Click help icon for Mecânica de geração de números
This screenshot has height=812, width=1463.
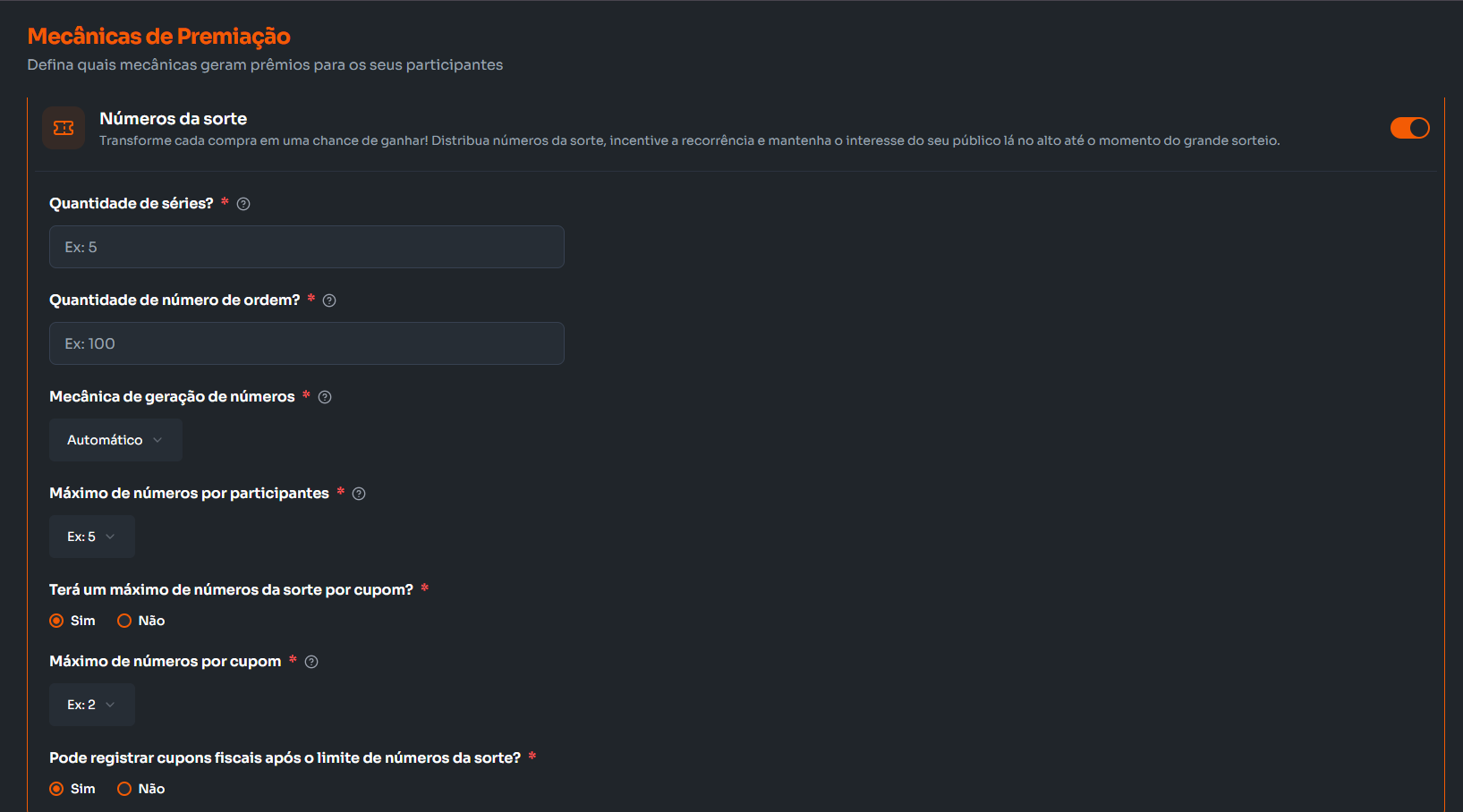[325, 397]
